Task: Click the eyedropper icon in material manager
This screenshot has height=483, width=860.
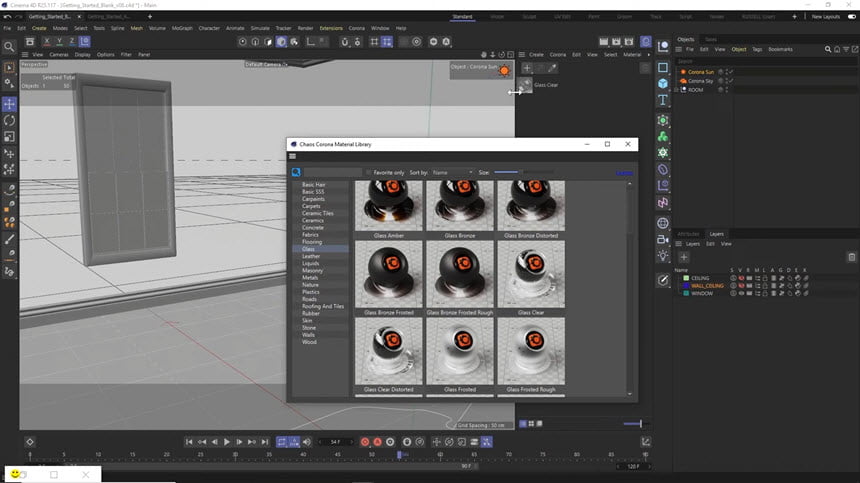Action: [552, 68]
